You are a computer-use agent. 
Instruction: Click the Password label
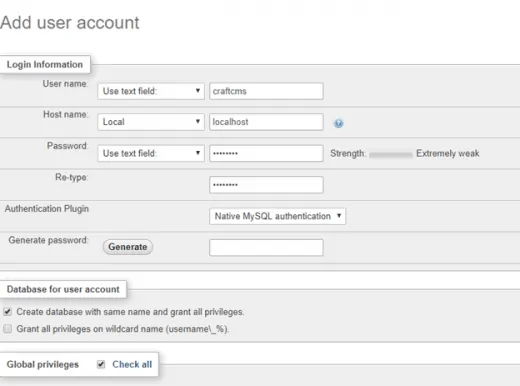(68, 146)
